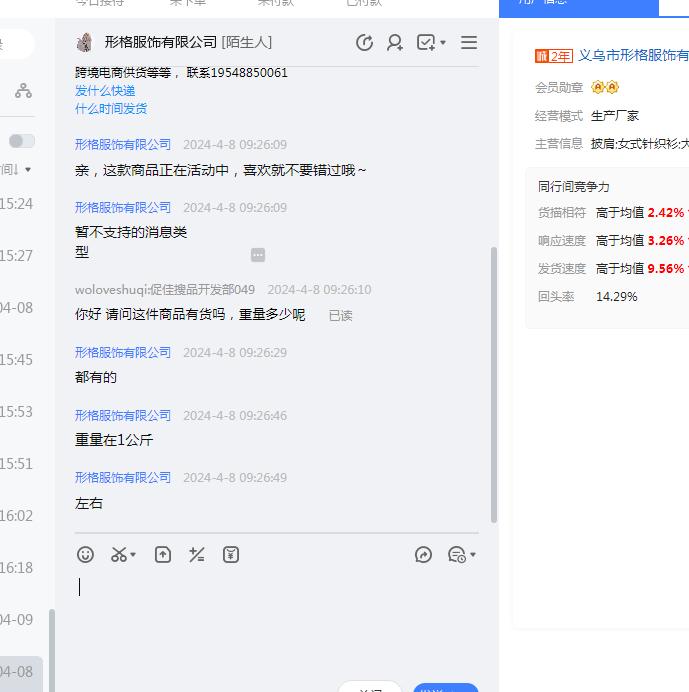Click the yen payment order icon
The height and width of the screenshot is (692, 689).
231,554
